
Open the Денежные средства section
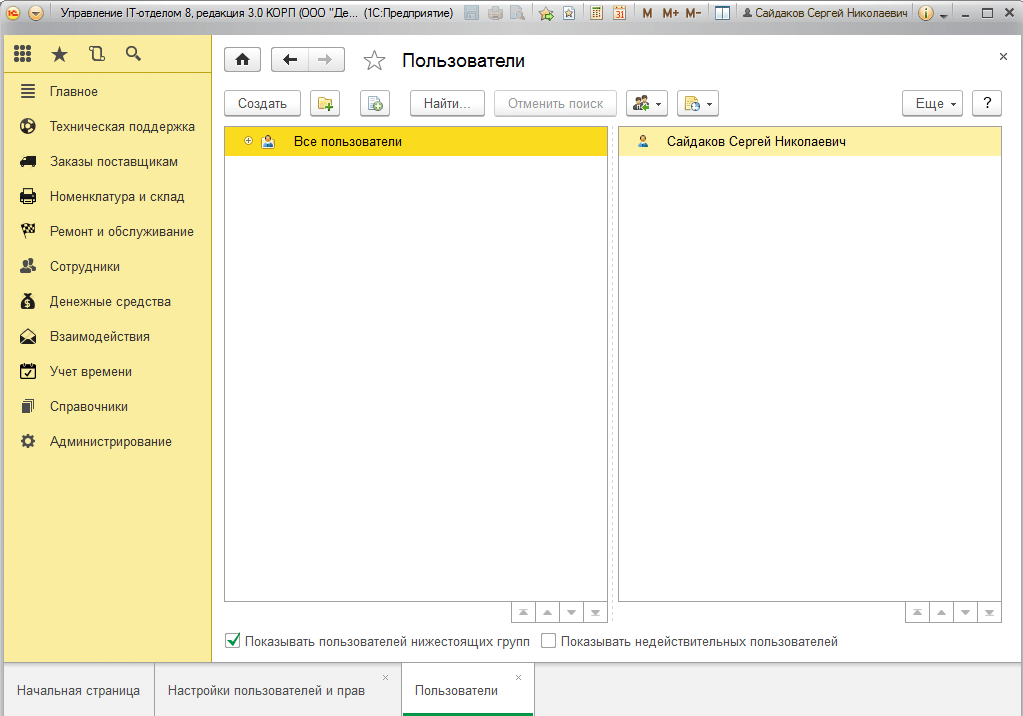pyautogui.click(x=108, y=302)
